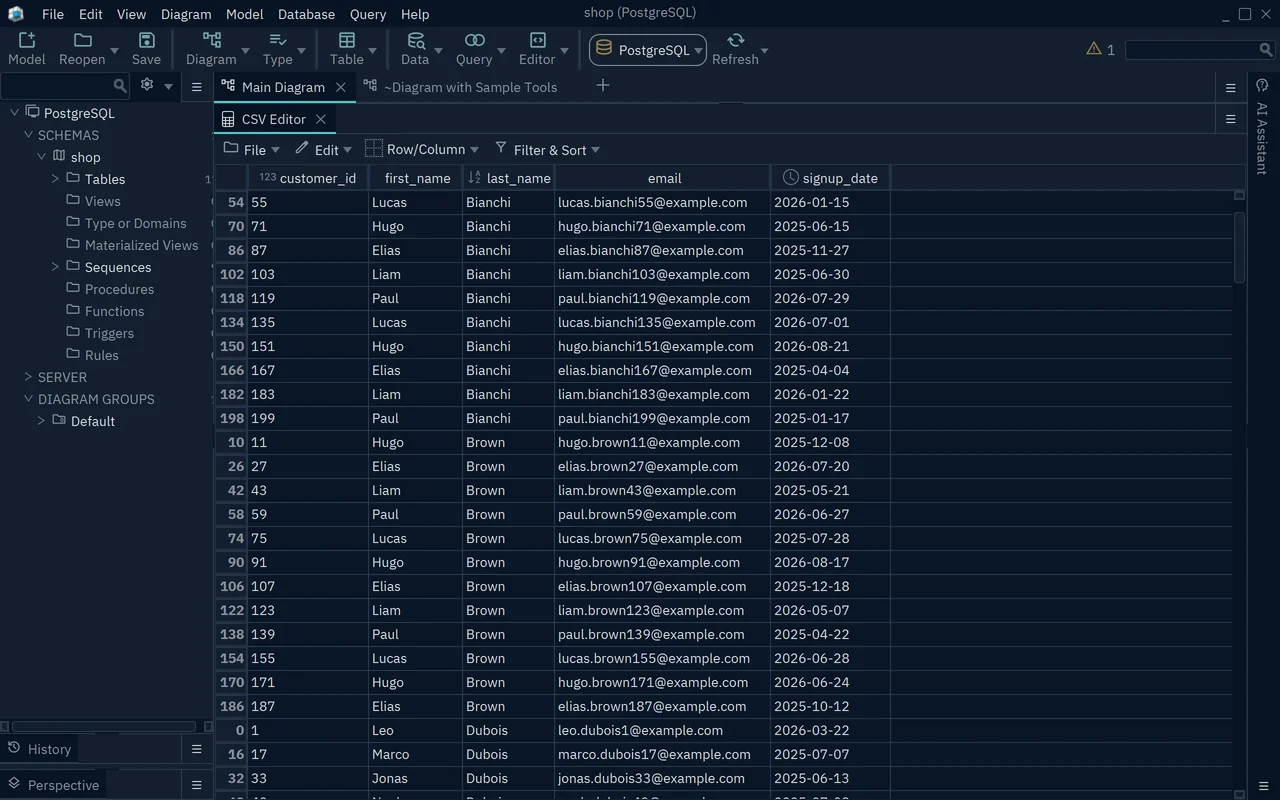Viewport: 1280px width, 800px height.
Task: Close the CSV Editor tab
Action: tap(321, 119)
